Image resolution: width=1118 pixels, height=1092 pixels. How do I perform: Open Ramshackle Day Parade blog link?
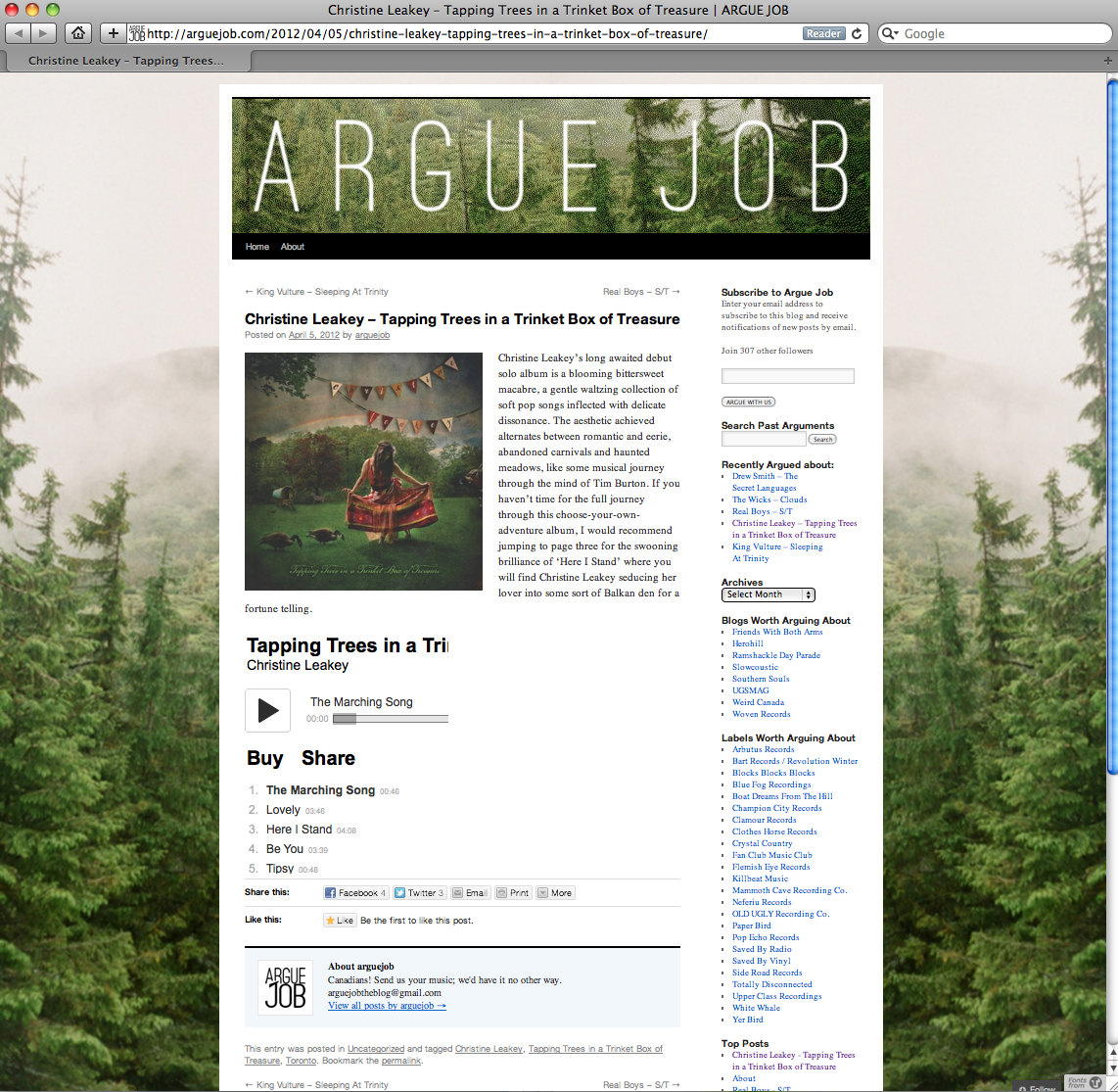[775, 655]
